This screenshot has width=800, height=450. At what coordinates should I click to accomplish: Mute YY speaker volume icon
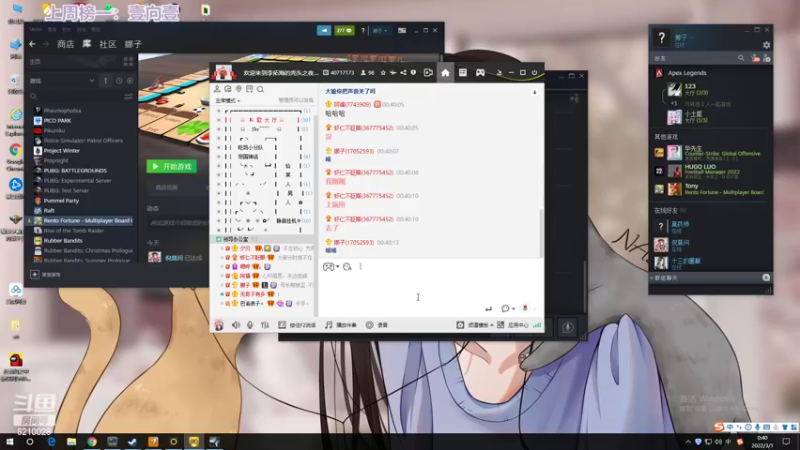tap(236, 325)
